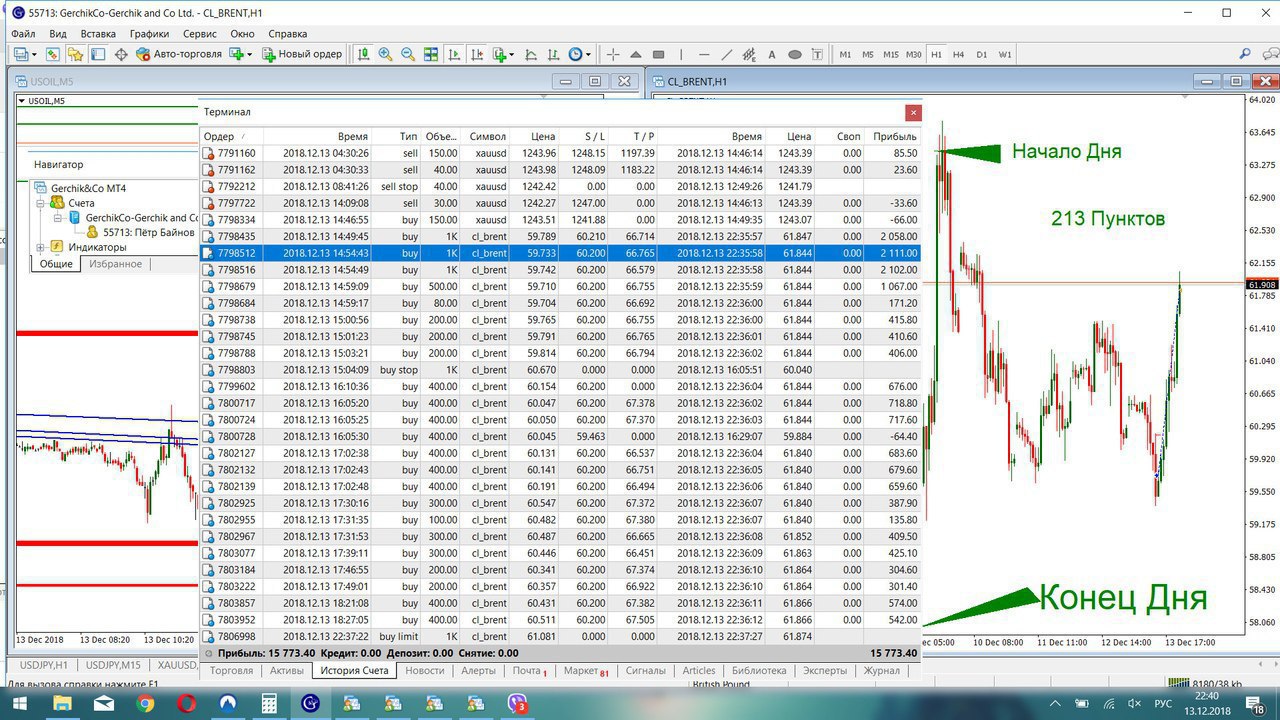Zoom out on the chart
Image resolution: width=1280 pixels, height=720 pixels.
[408, 54]
